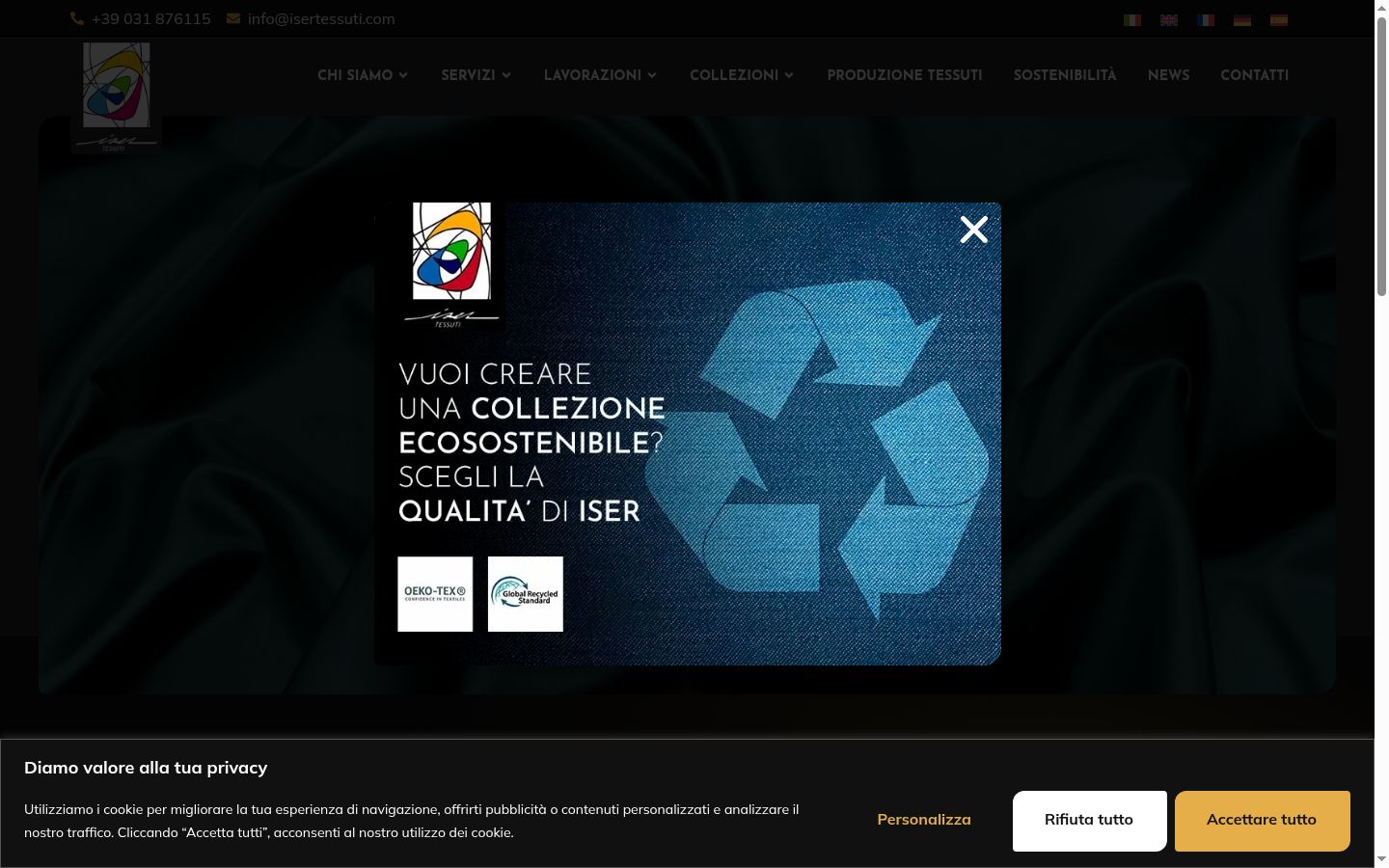Close the ecosostenibile popup with the X

click(x=974, y=230)
